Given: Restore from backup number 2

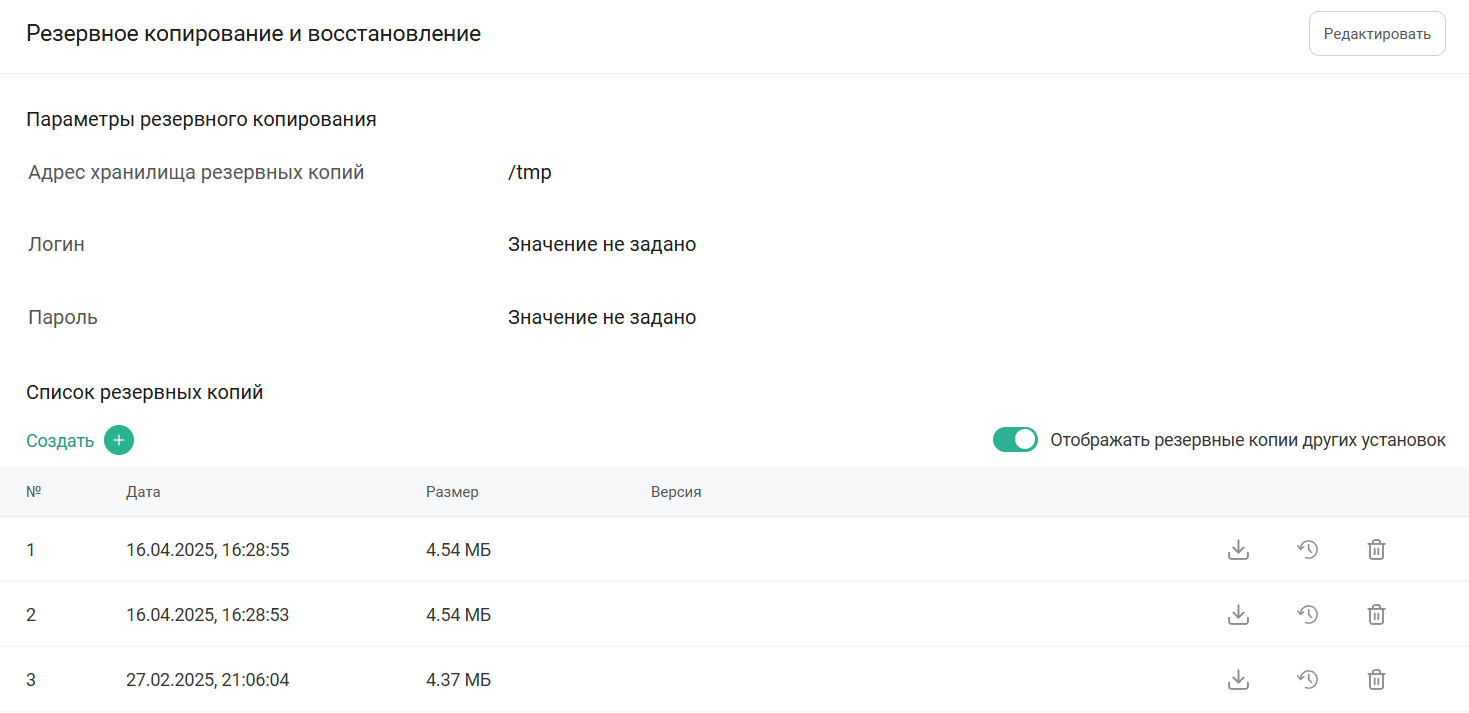Looking at the screenshot, I should [x=1307, y=614].
